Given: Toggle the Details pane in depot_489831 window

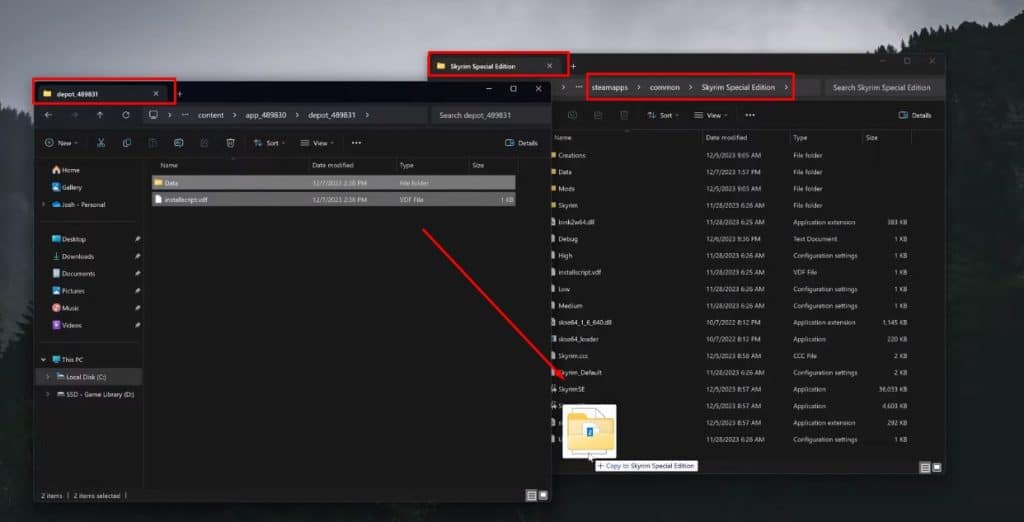Looking at the screenshot, I should [x=521, y=142].
